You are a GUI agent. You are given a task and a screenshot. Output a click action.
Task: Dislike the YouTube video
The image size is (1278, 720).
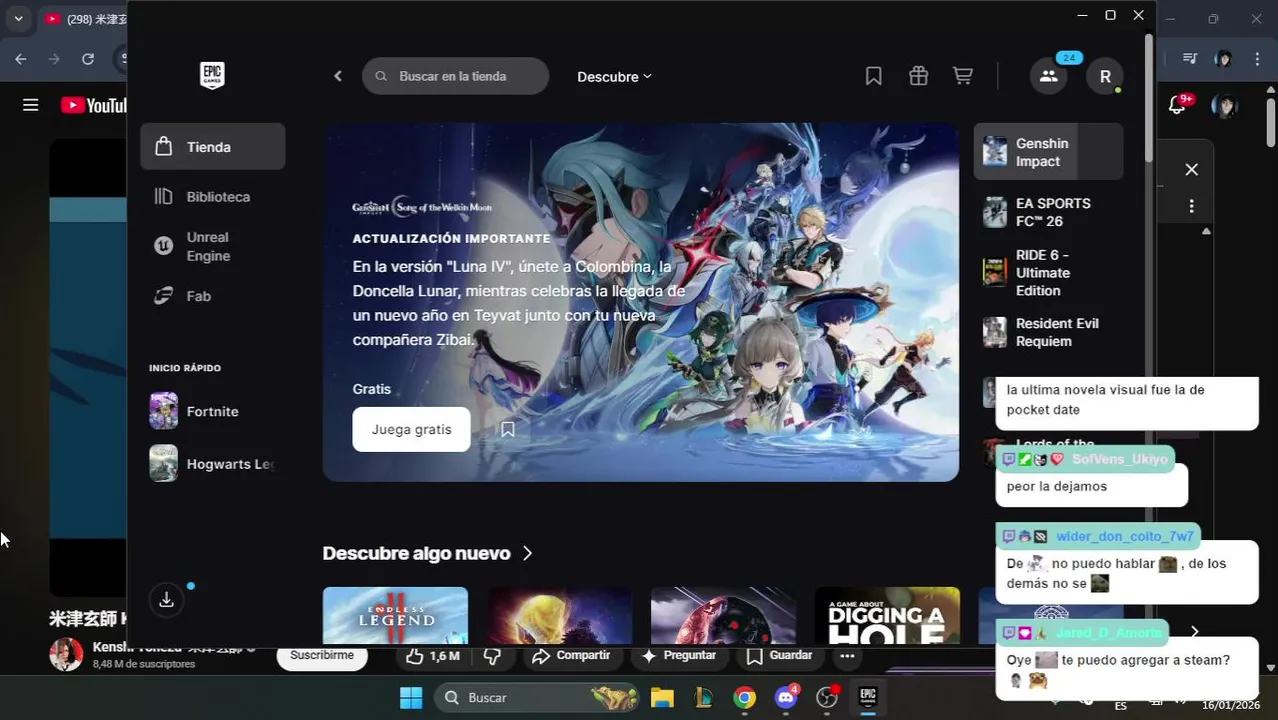click(x=492, y=656)
